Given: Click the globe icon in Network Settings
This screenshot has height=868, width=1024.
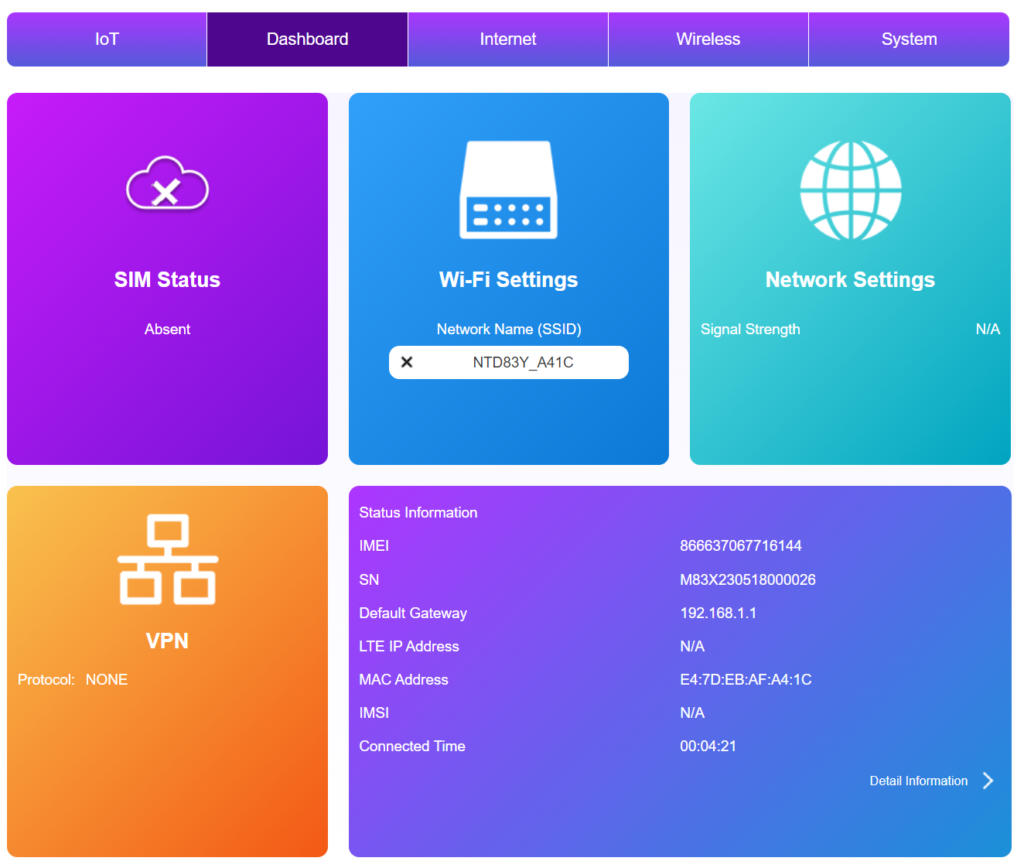Looking at the screenshot, I should point(850,190).
